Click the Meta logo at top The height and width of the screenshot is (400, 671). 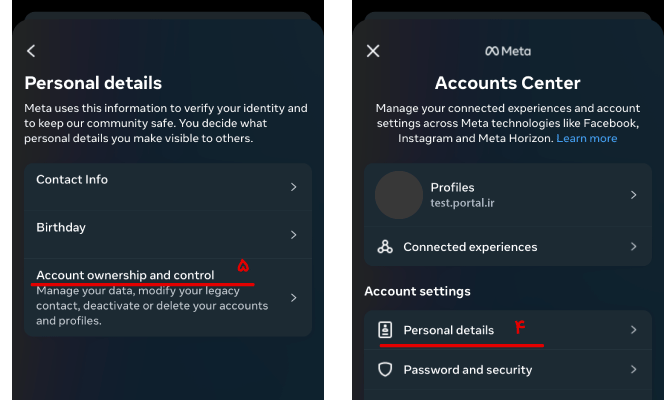[x=508, y=51]
